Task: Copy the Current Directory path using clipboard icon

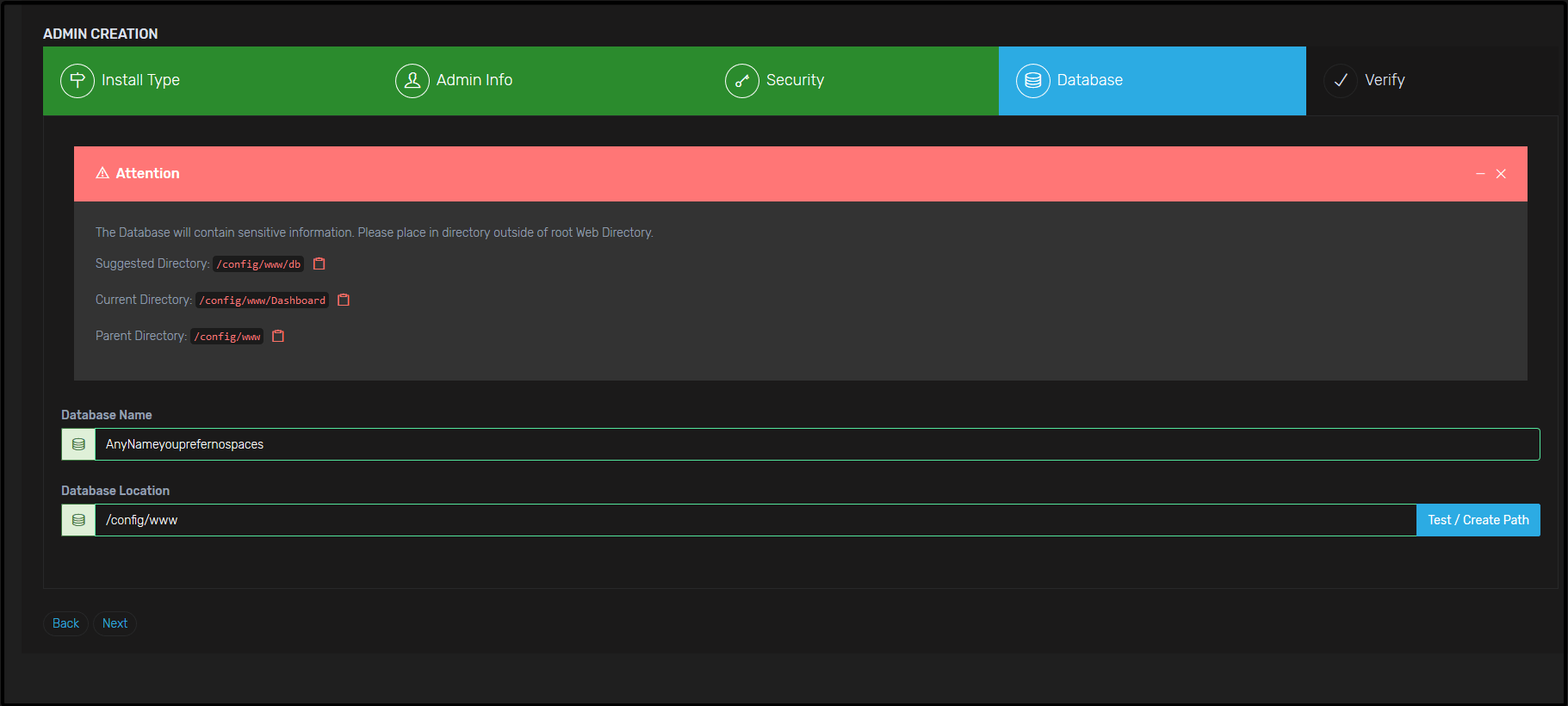Action: coord(344,300)
